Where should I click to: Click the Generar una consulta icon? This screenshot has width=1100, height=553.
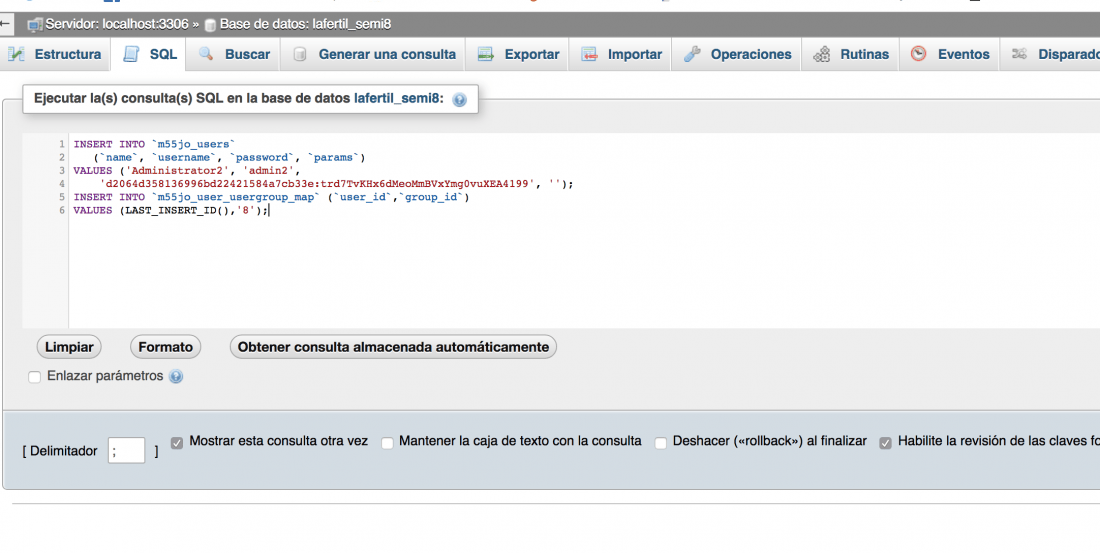[300, 54]
